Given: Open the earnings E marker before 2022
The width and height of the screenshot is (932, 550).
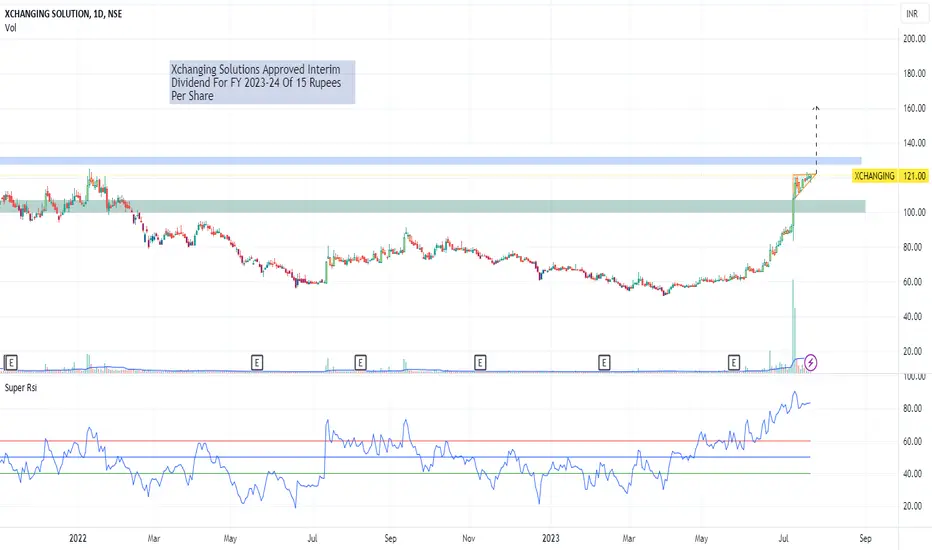Looking at the screenshot, I should [x=11, y=362].
